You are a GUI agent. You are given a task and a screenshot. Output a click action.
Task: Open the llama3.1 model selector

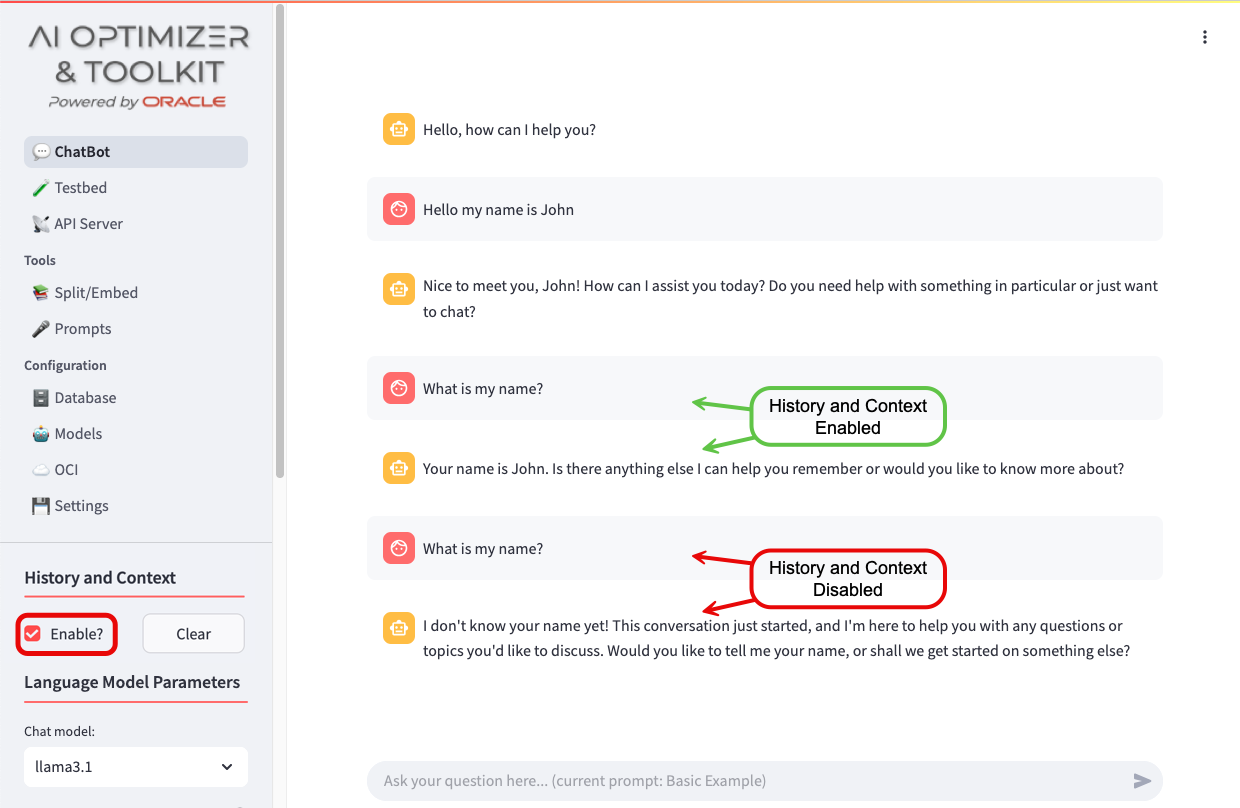[x=136, y=767]
